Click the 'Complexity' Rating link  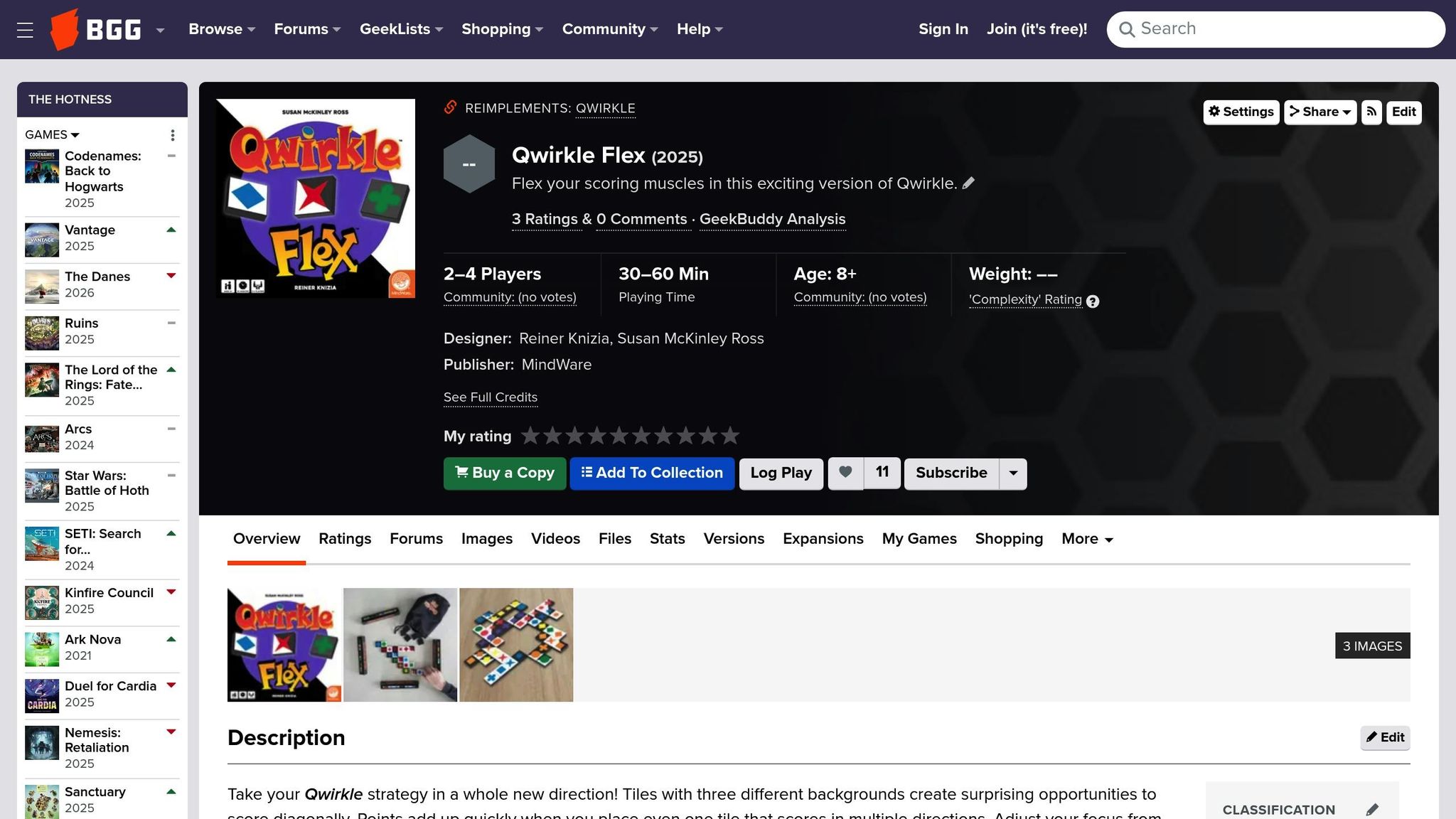click(1025, 299)
